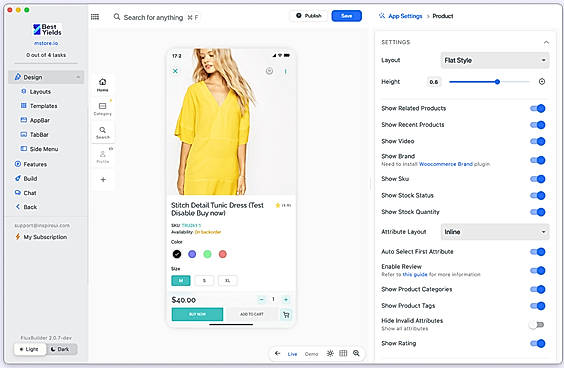Click the star rating icon in preview

(278, 205)
